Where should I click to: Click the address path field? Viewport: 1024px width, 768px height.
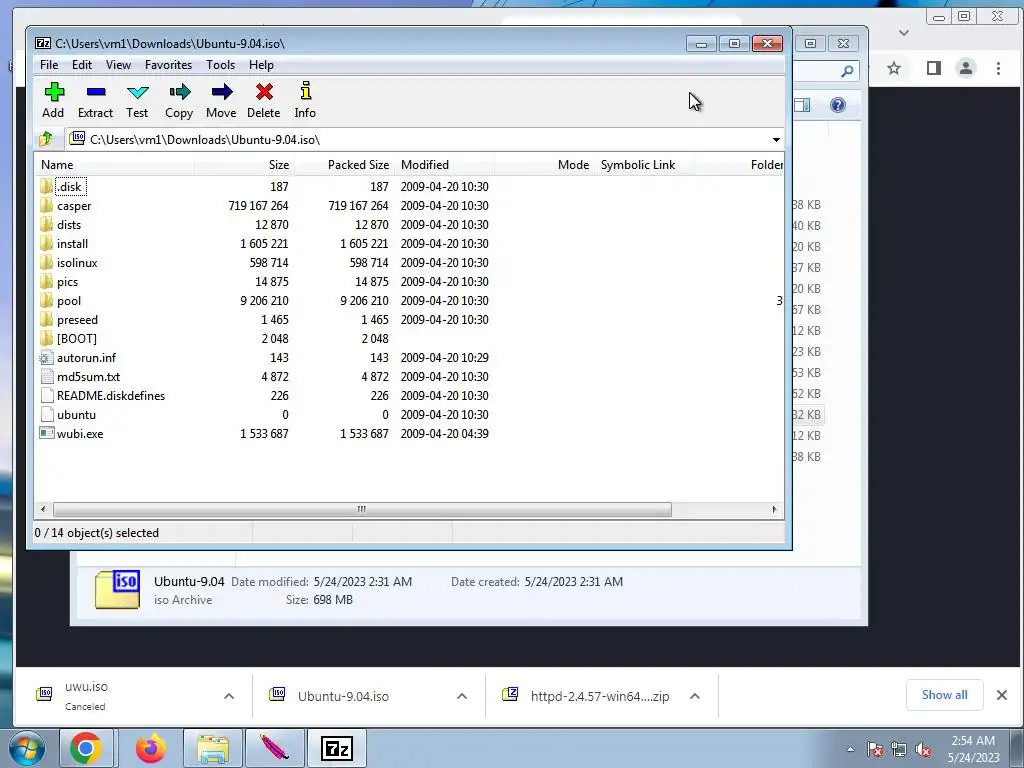coord(418,140)
